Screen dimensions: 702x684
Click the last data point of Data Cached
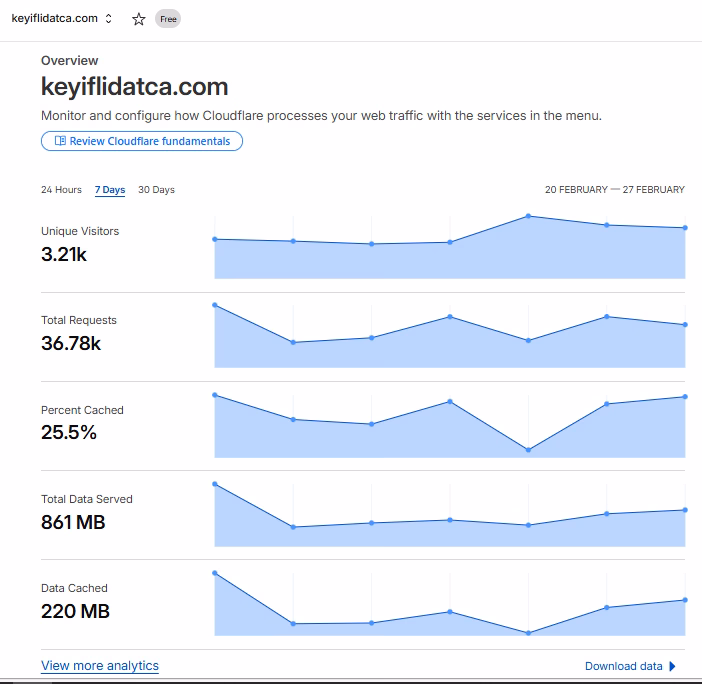click(x=685, y=600)
